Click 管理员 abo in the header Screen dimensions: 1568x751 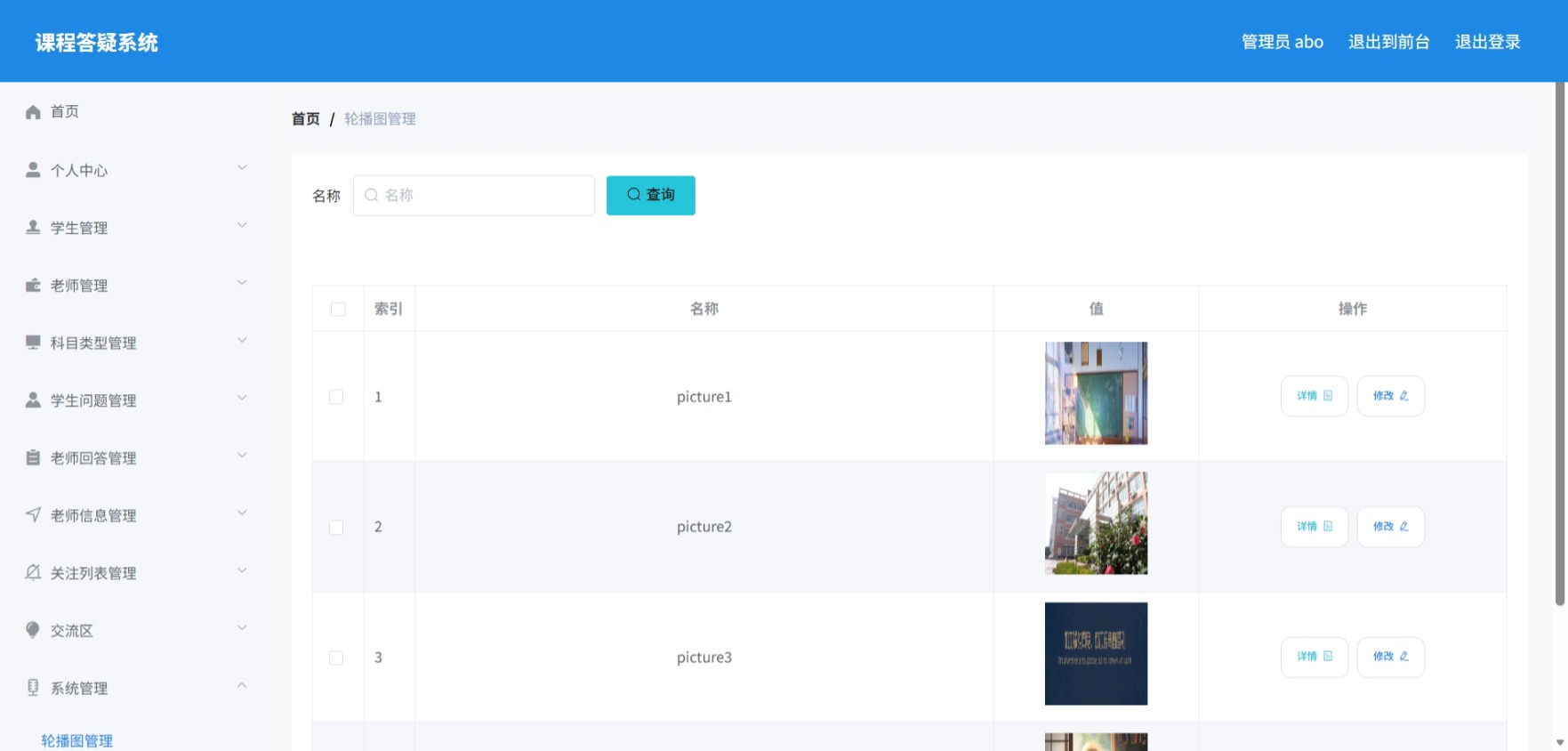[x=1283, y=42]
